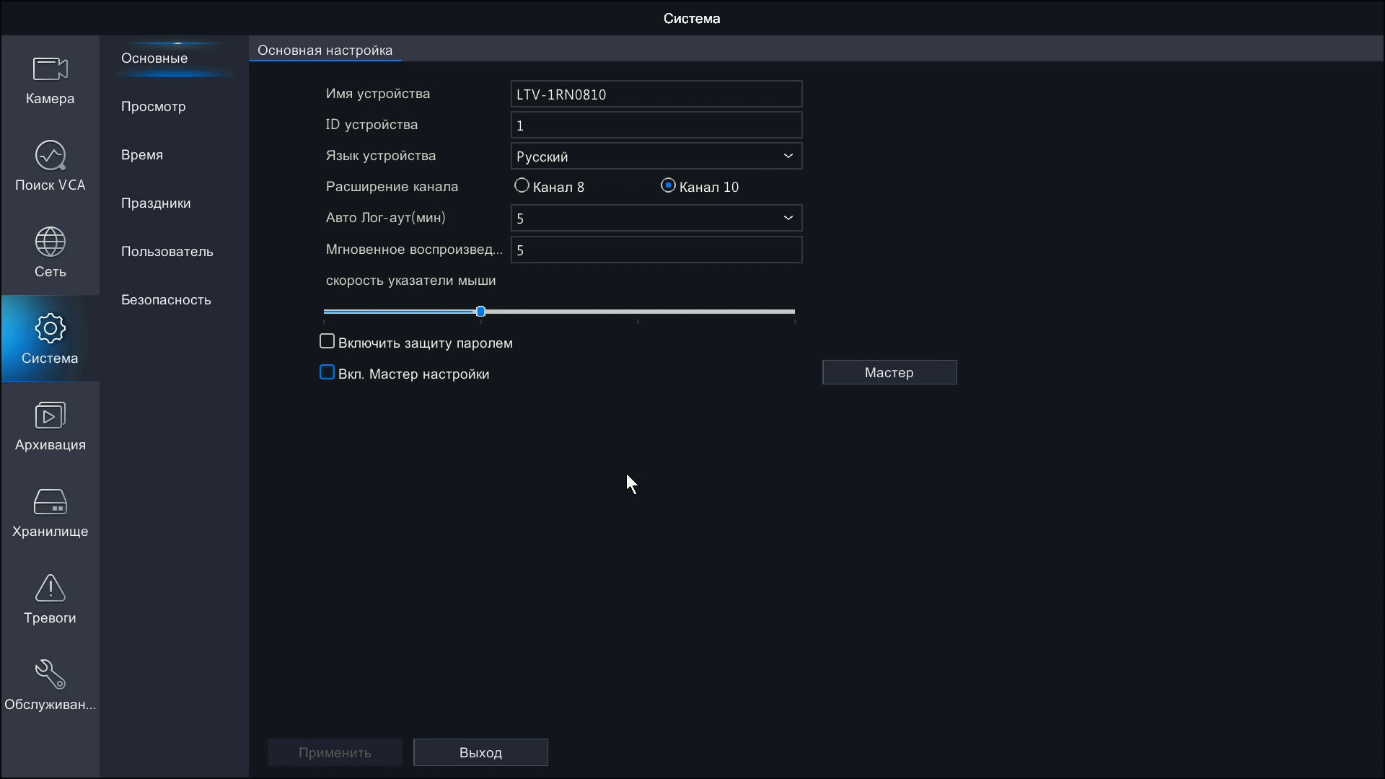The height and width of the screenshot is (779, 1385).
Task: Click the Применить button
Action: point(335,752)
